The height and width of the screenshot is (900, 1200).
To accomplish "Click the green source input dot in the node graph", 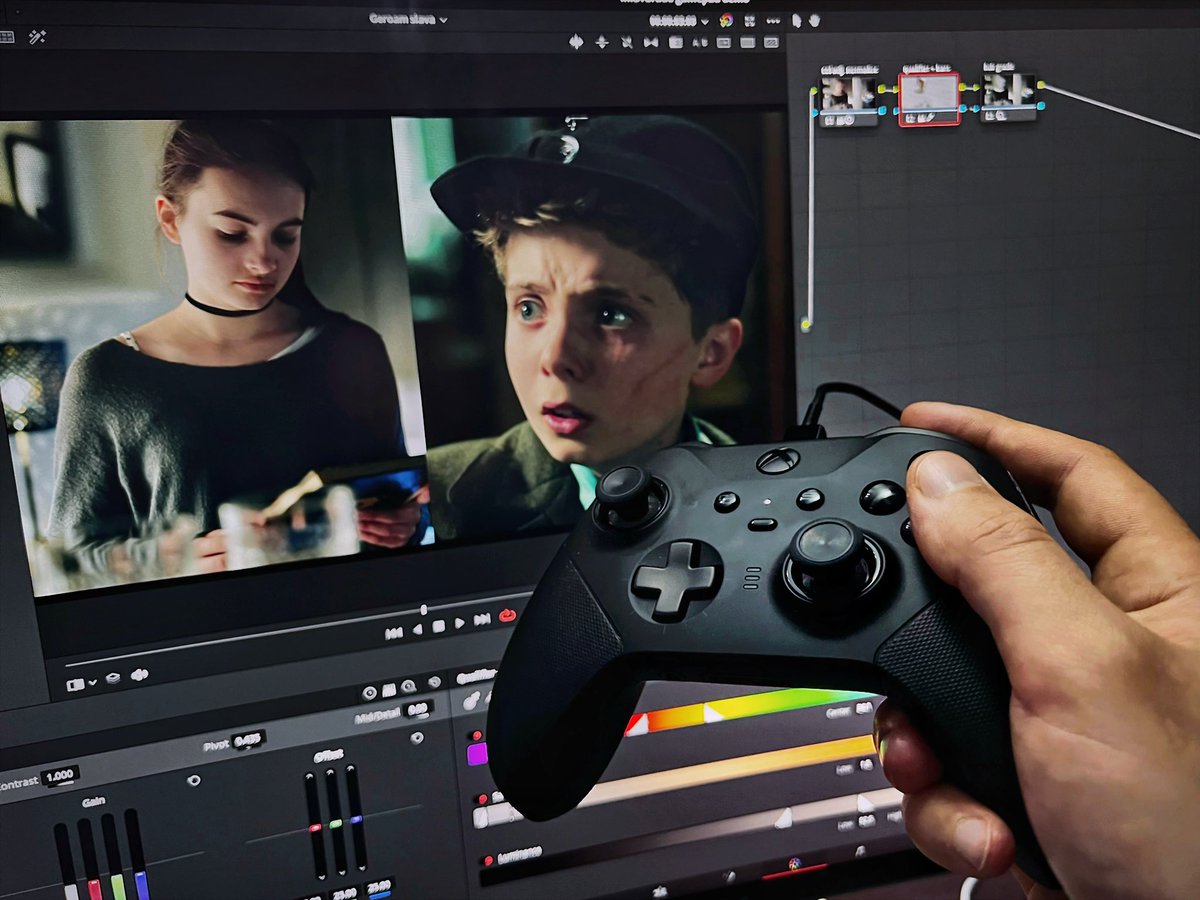I will coord(806,326).
